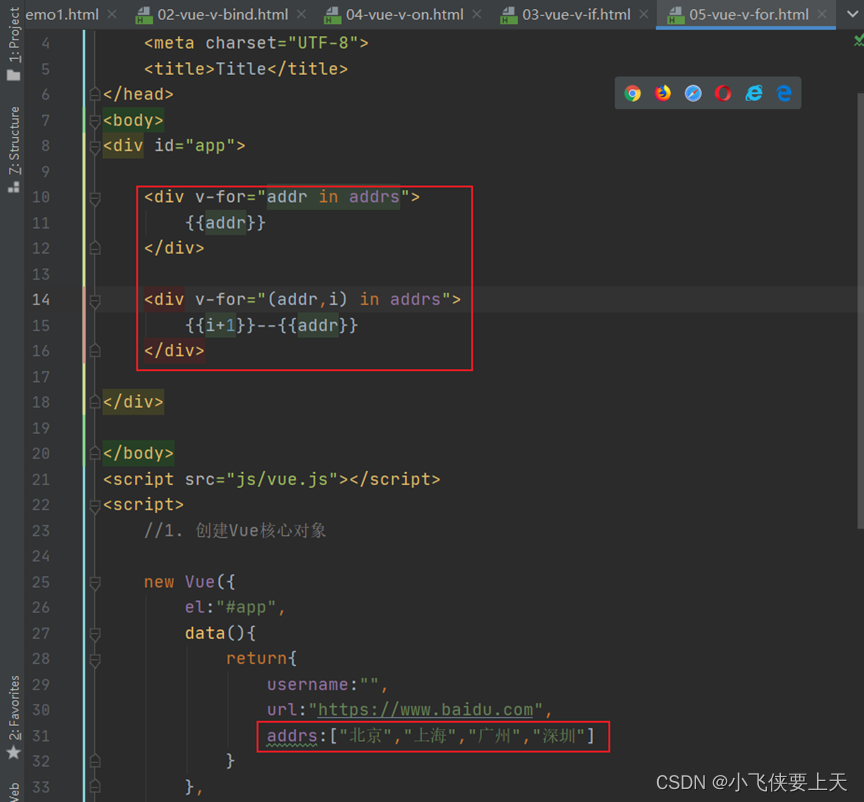
Task: Close the emo1.html tab
Action: pos(112,15)
